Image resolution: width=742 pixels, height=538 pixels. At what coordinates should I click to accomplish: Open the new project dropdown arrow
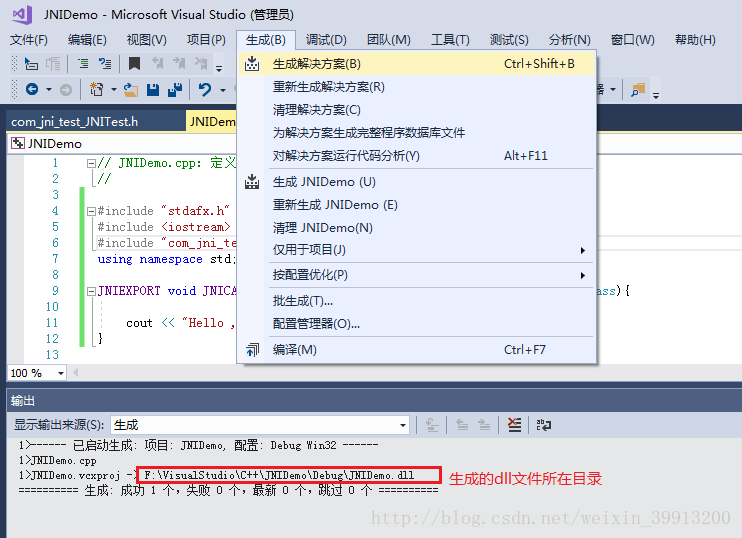point(114,89)
